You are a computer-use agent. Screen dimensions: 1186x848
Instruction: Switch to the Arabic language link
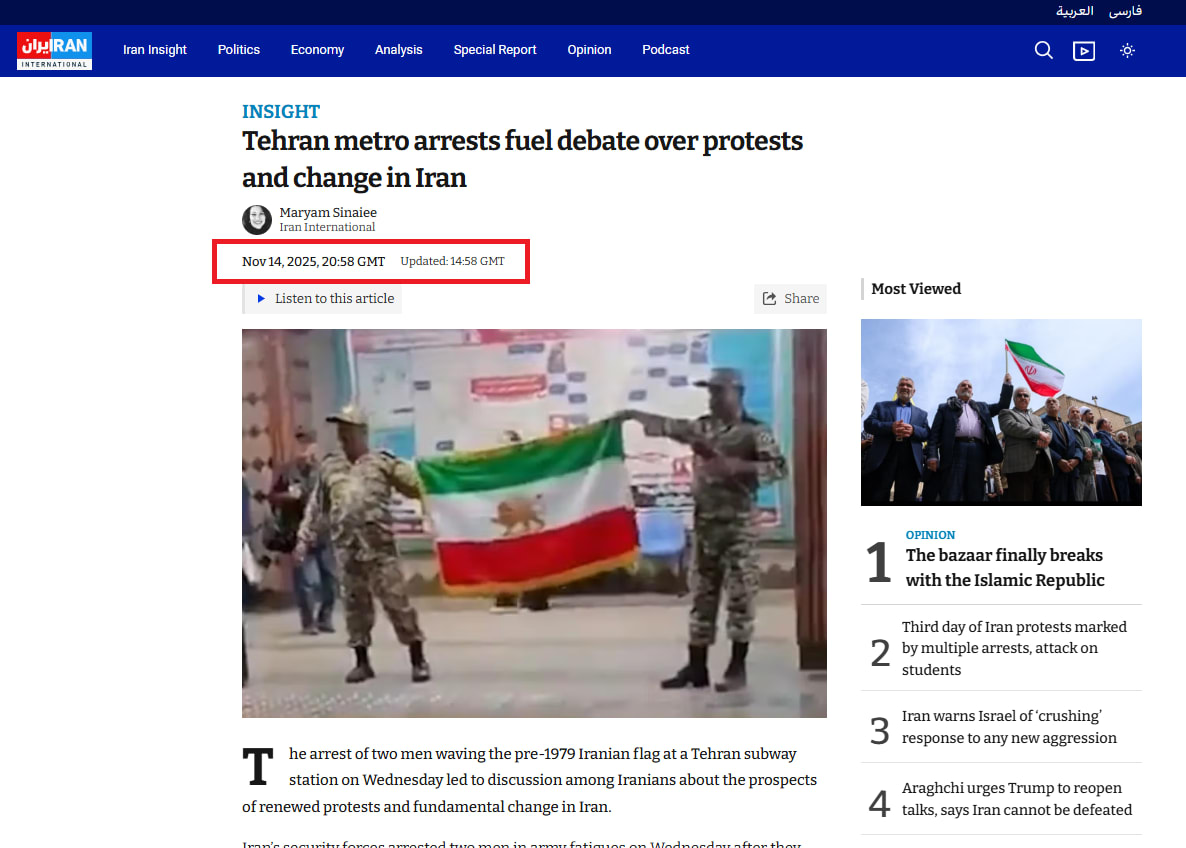(x=1075, y=11)
